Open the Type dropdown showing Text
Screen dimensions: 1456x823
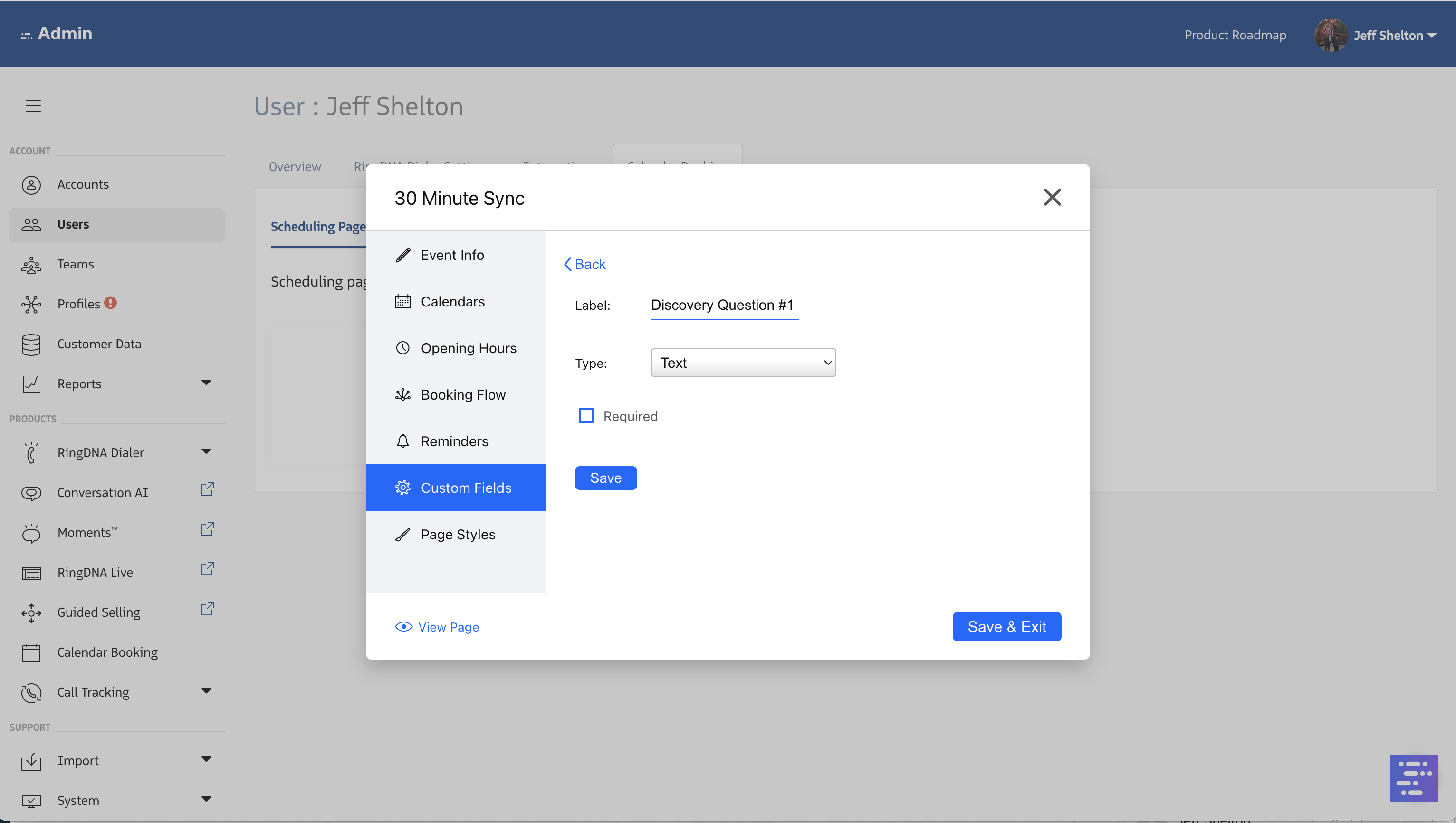[743, 363]
